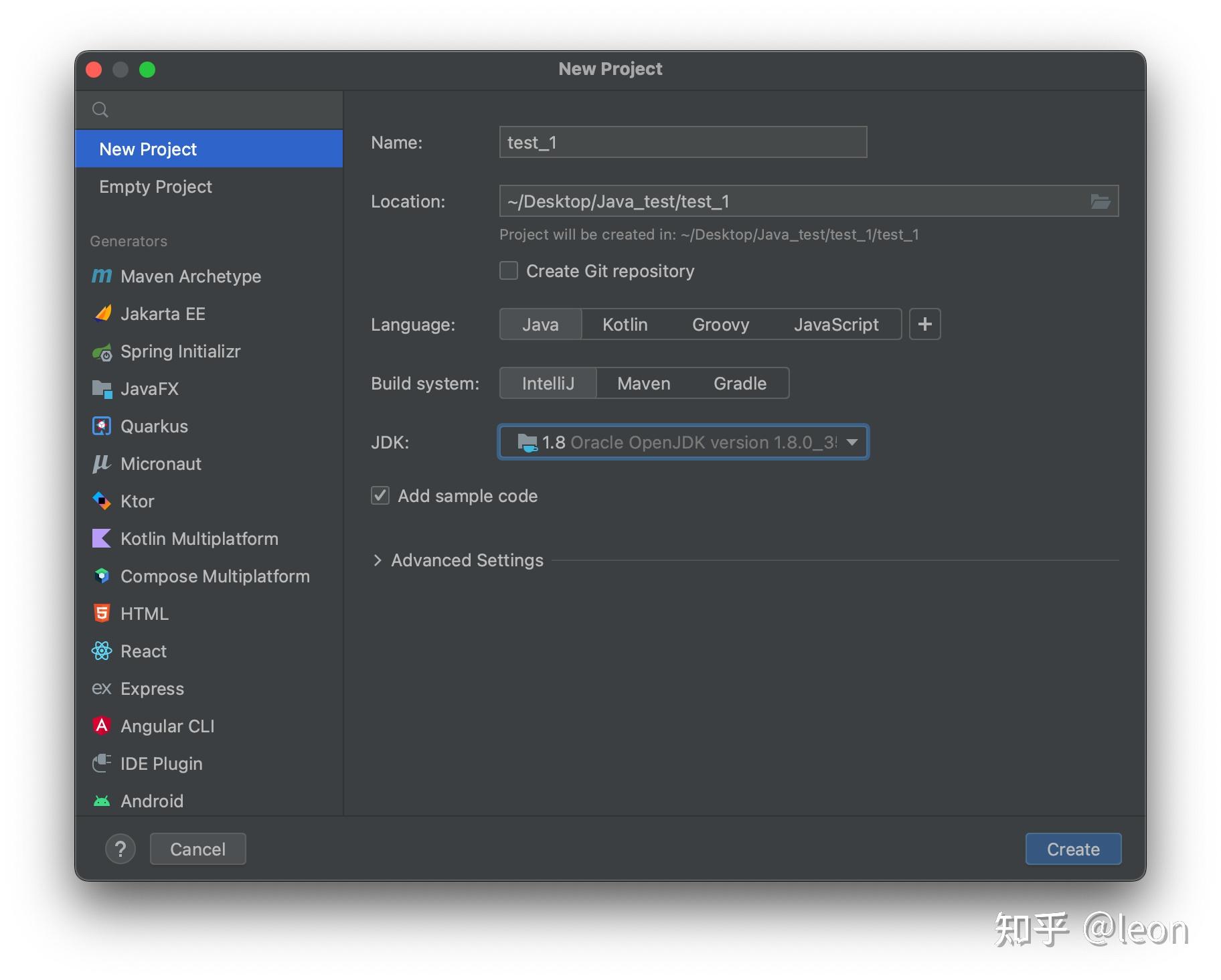Select the Micronaut generator
The image size is (1221, 980).
pyautogui.click(x=160, y=463)
